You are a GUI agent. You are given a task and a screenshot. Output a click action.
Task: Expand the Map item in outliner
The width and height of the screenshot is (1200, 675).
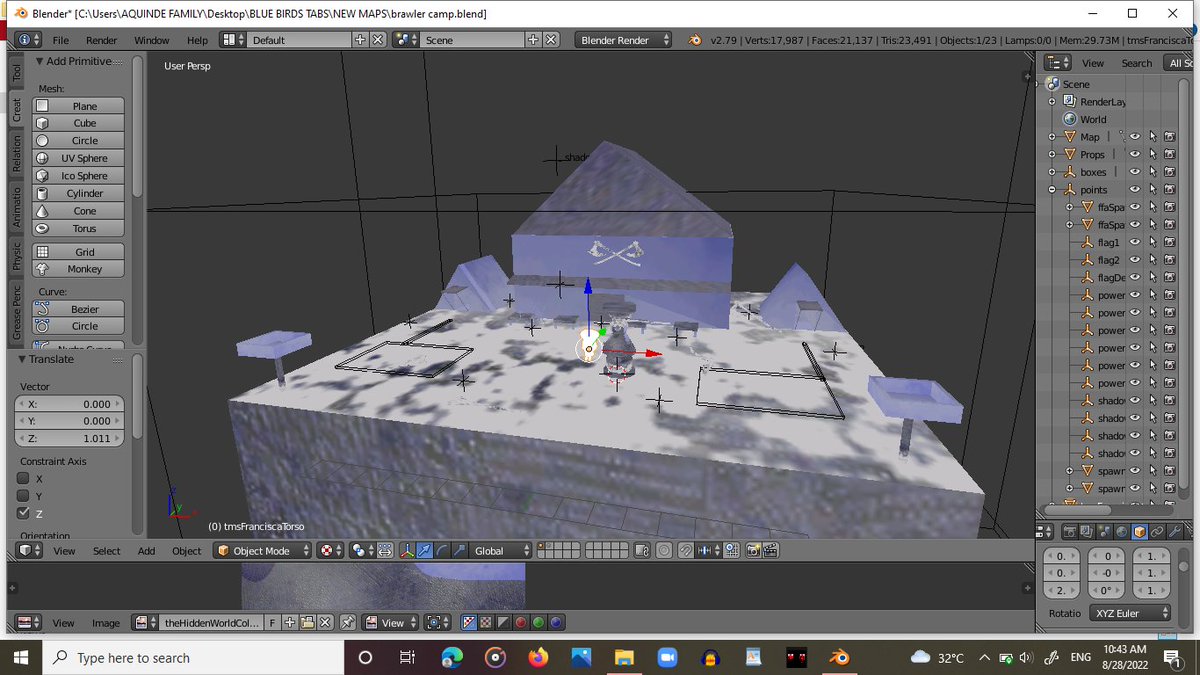pyautogui.click(x=1053, y=137)
